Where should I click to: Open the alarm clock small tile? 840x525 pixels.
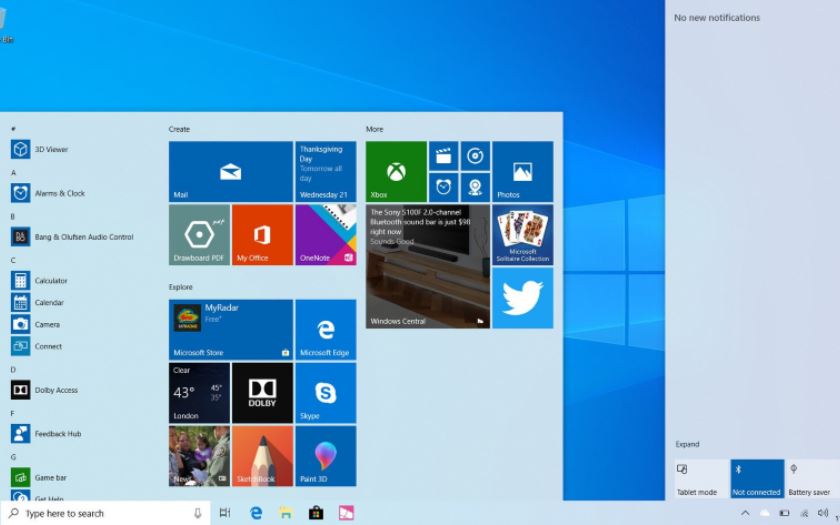[444, 187]
